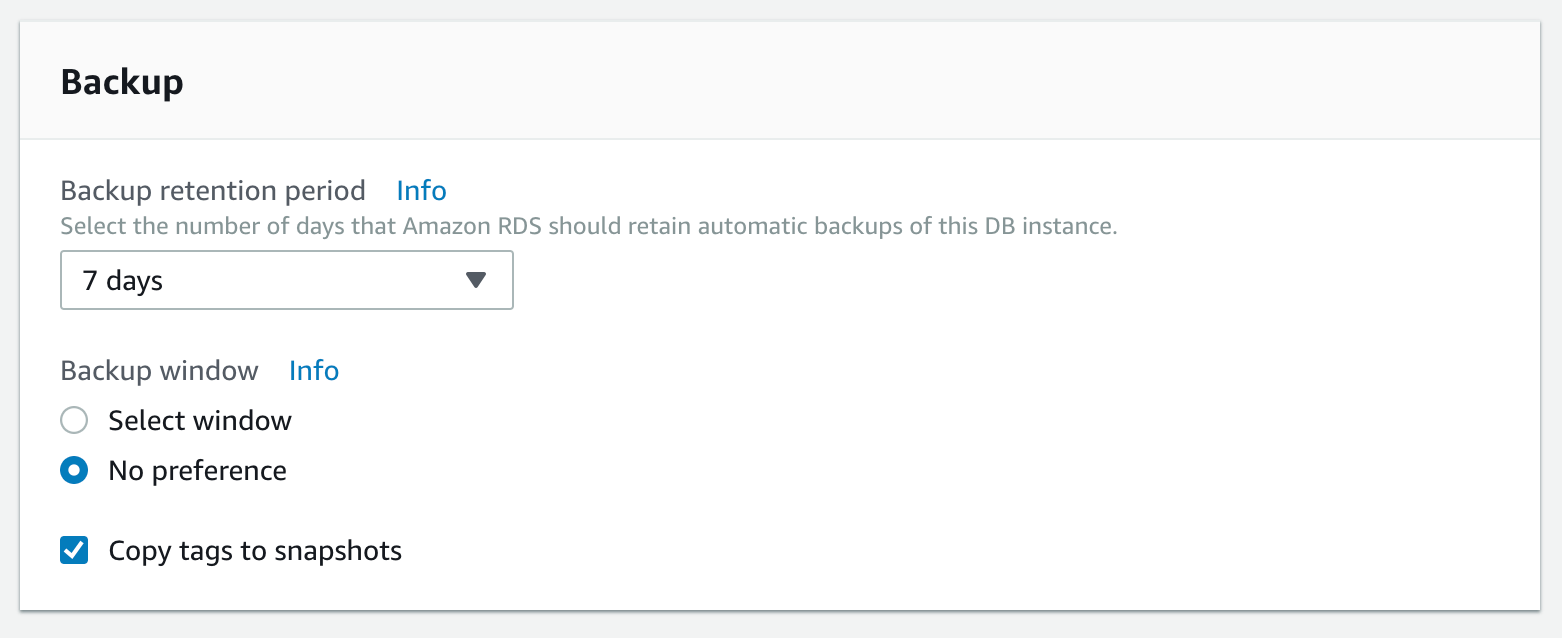Click the Backup section heading
The image size is (1562, 638).
pos(122,82)
